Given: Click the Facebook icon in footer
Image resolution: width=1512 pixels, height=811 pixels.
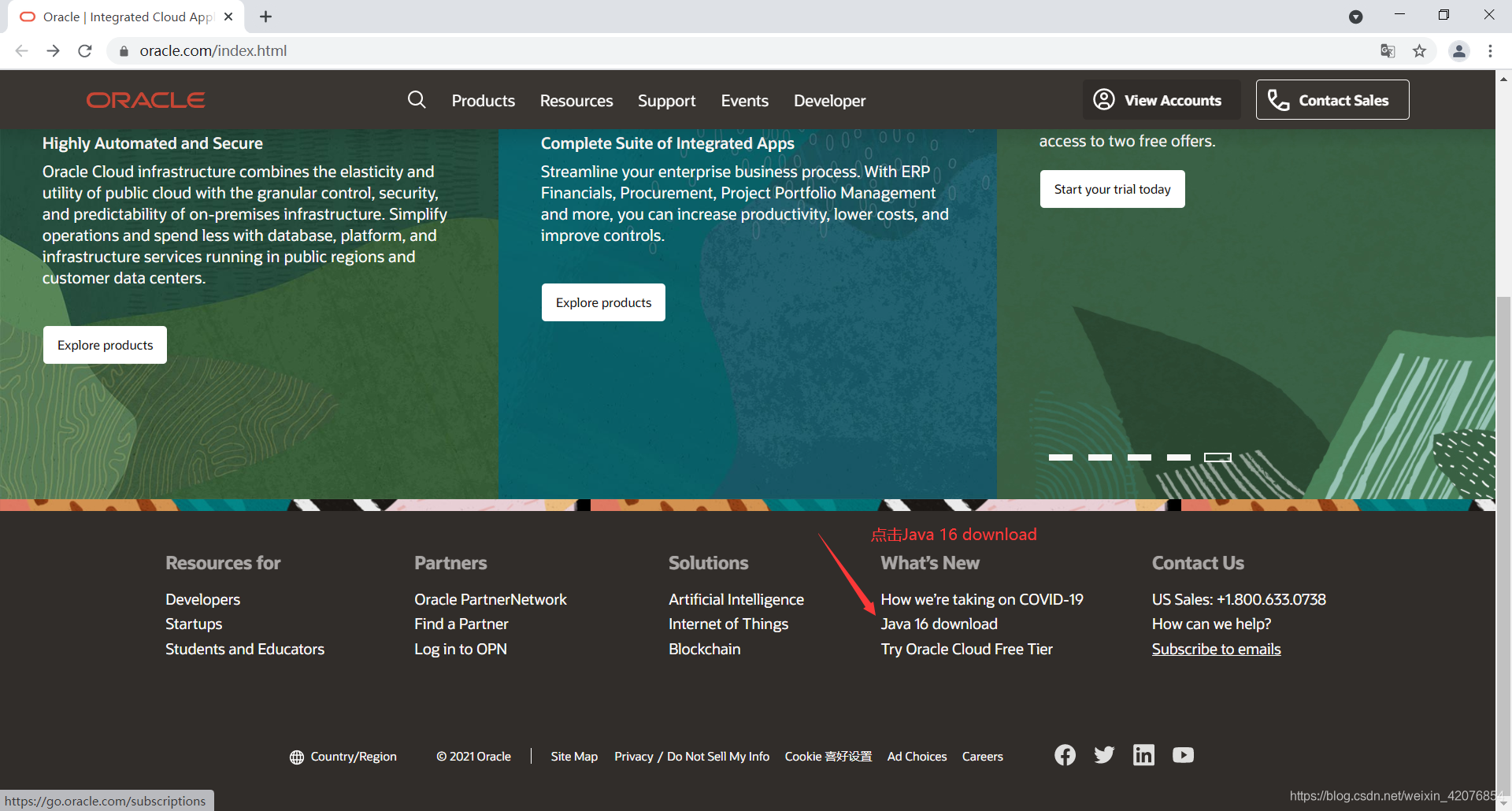Looking at the screenshot, I should click(x=1065, y=755).
